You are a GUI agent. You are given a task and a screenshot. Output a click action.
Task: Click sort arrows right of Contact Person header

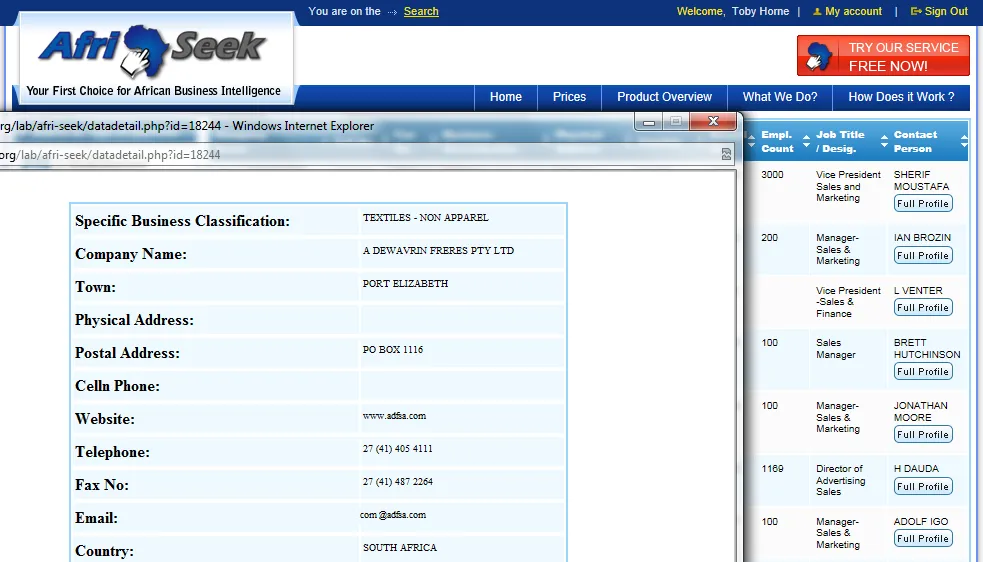pyautogui.click(x=964, y=142)
